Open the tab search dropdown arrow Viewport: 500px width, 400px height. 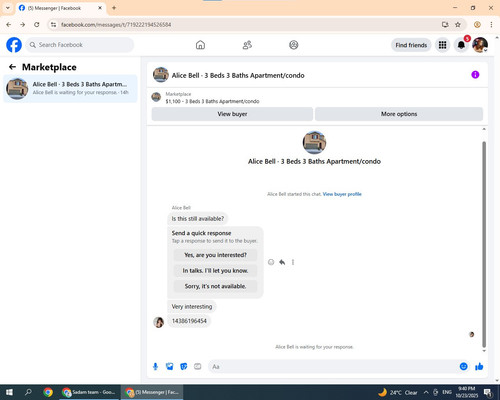[8, 8]
